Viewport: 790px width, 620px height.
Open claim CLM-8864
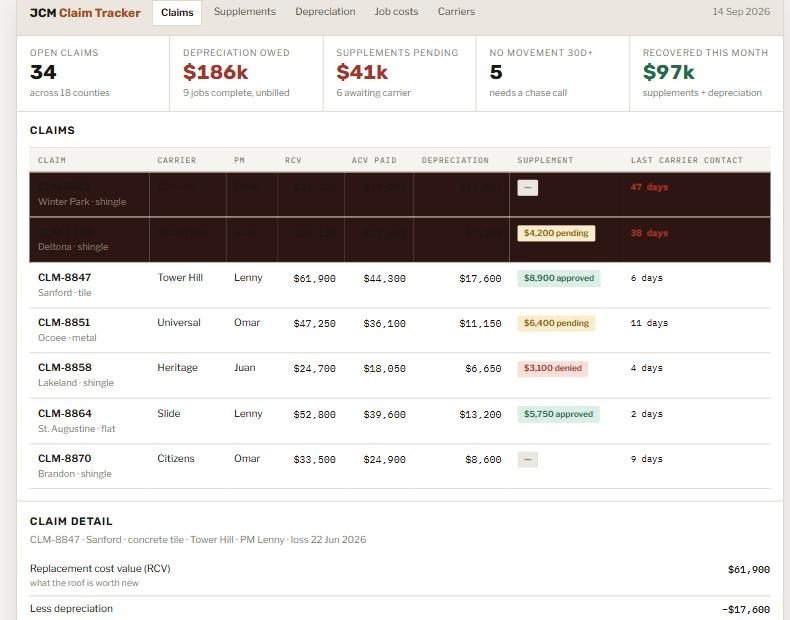pos(64,414)
